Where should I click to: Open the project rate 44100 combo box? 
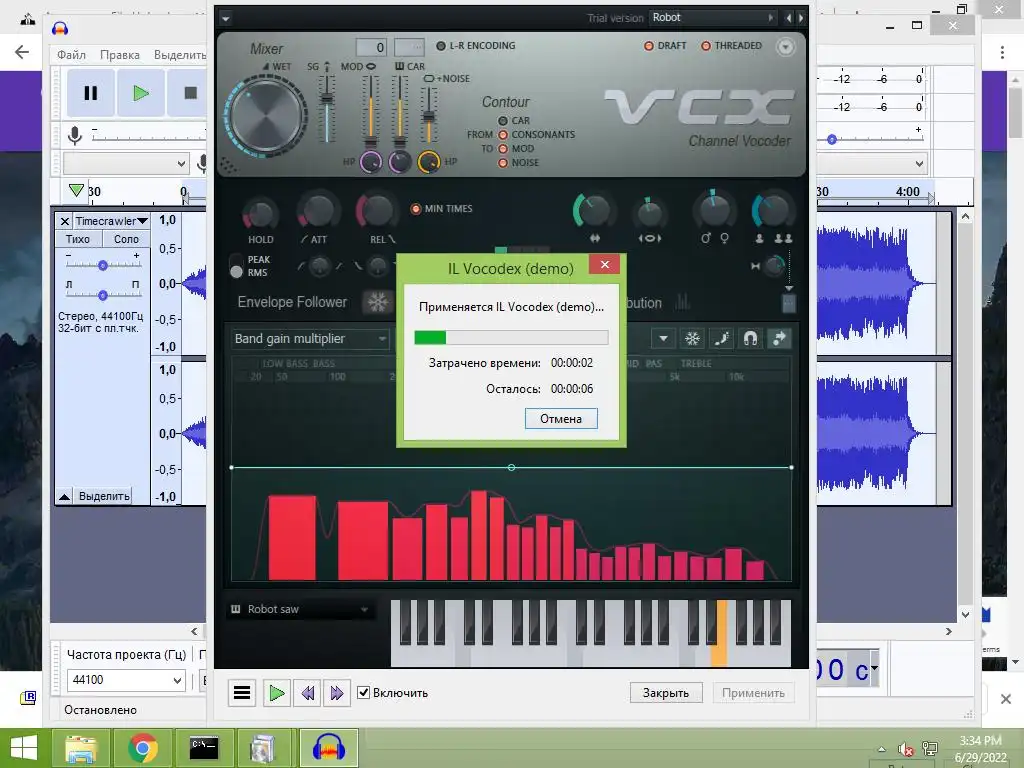(127, 680)
